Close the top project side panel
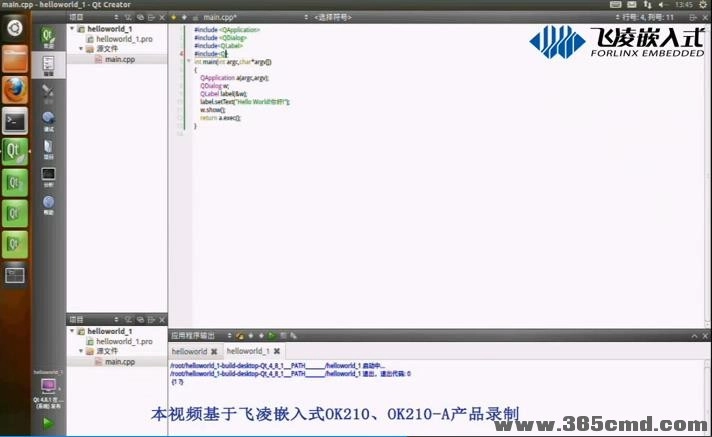 click(x=162, y=17)
